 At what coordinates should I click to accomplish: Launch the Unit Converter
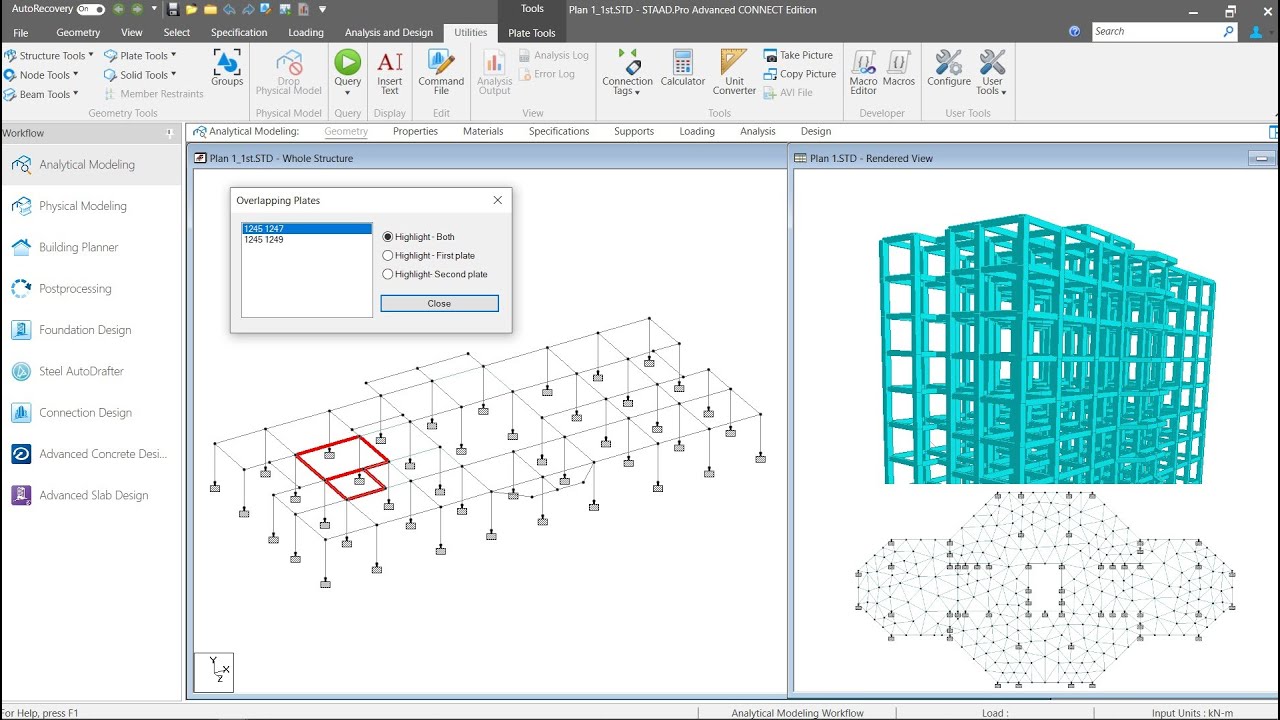[734, 72]
